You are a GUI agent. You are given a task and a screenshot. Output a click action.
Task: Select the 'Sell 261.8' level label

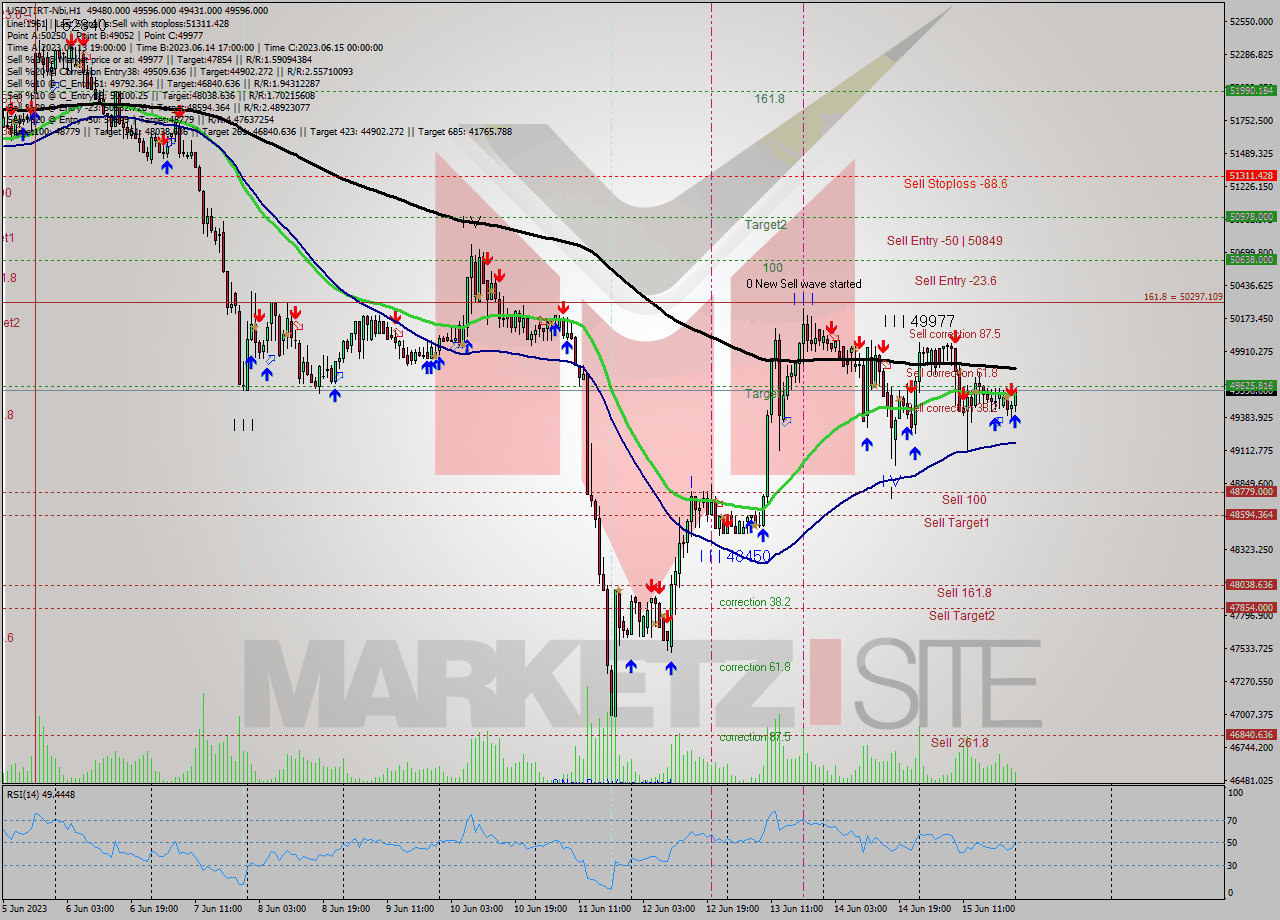(x=960, y=743)
